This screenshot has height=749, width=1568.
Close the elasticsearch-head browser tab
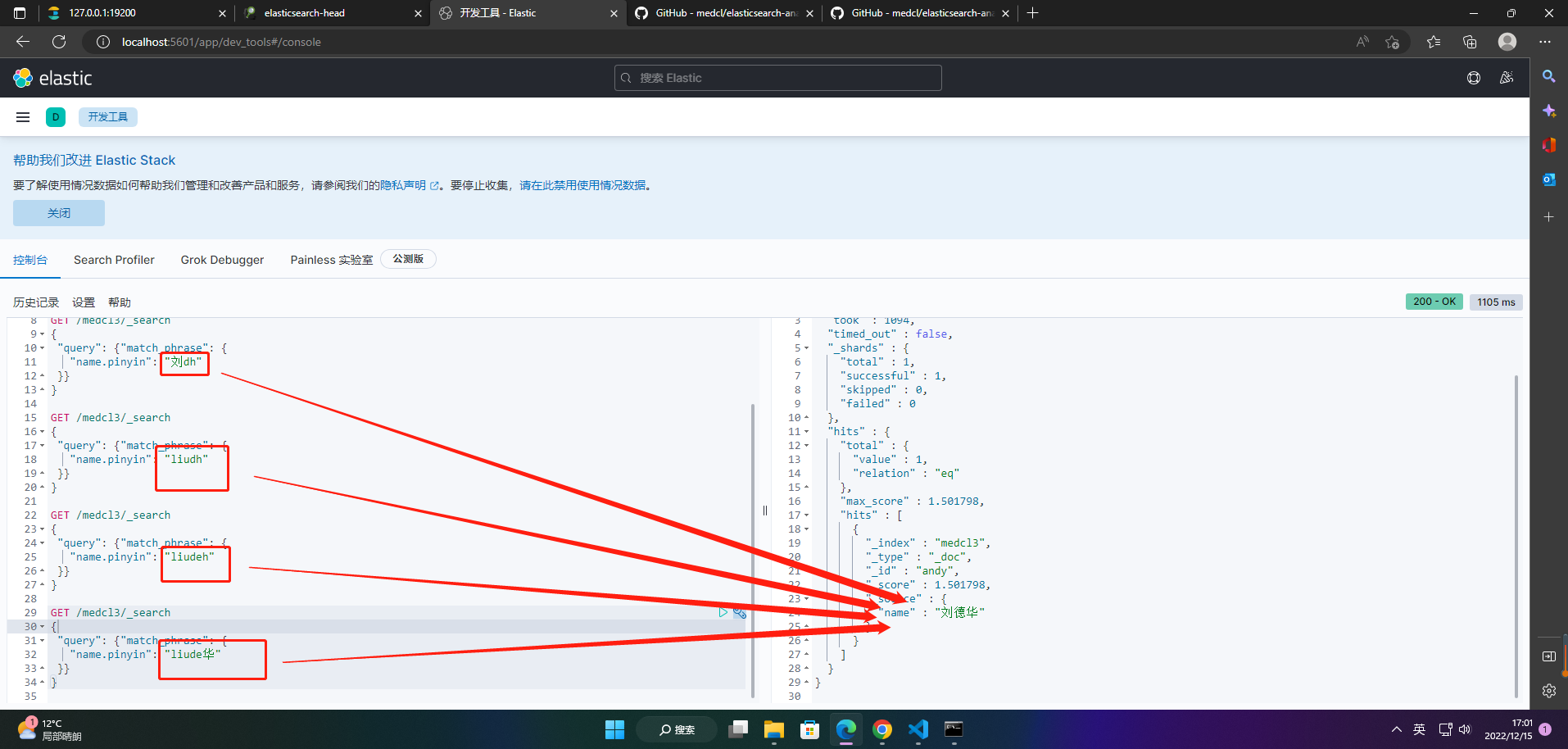(x=418, y=13)
